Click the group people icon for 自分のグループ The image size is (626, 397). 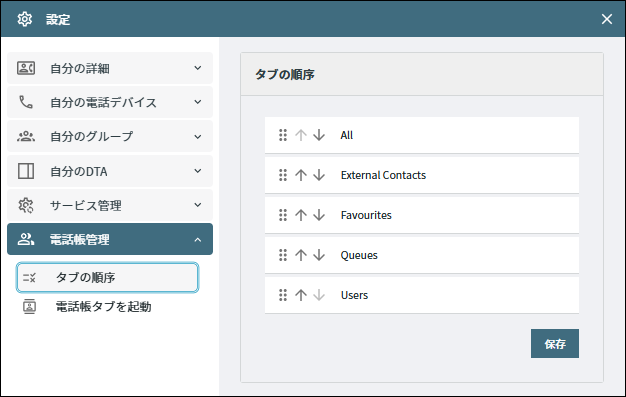point(26,136)
